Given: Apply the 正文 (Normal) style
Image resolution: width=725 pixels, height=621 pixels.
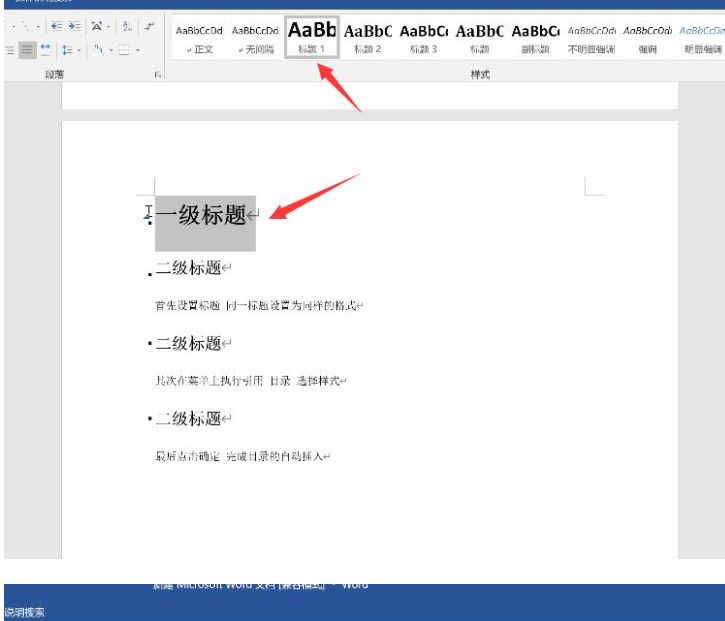Looking at the screenshot, I should click(x=199, y=38).
